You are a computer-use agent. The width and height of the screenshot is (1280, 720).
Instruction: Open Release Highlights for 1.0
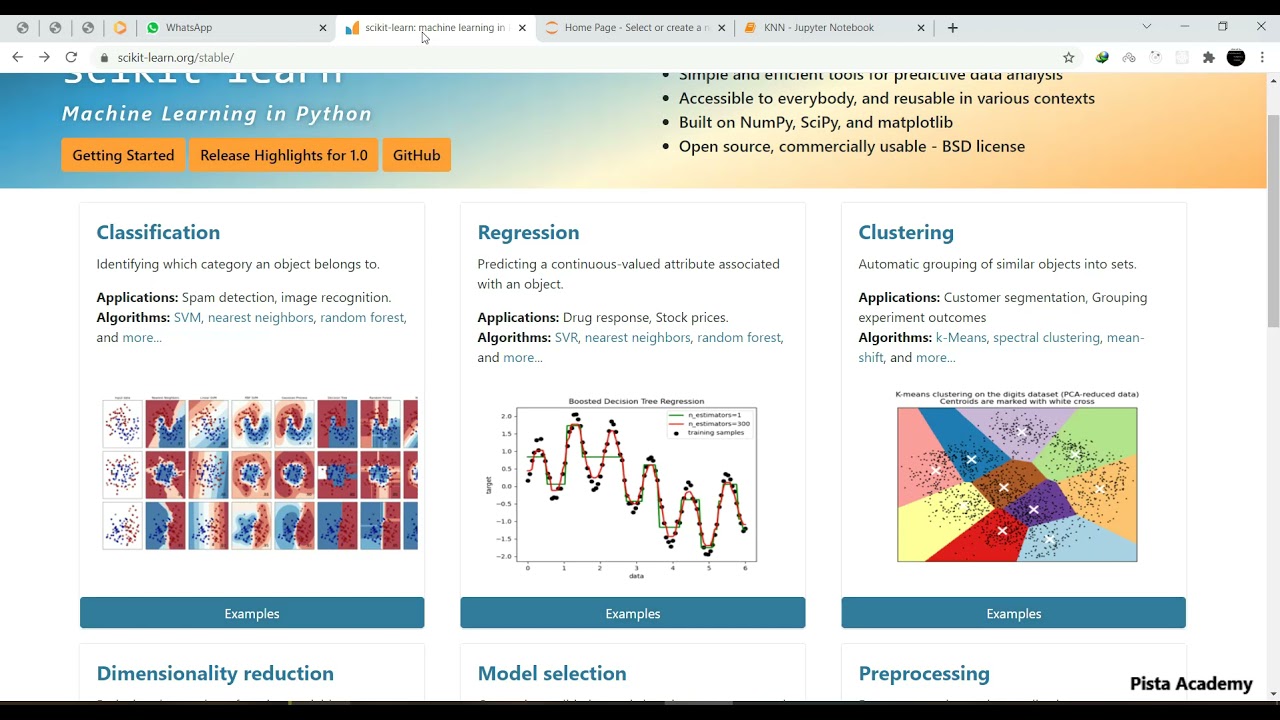point(284,155)
